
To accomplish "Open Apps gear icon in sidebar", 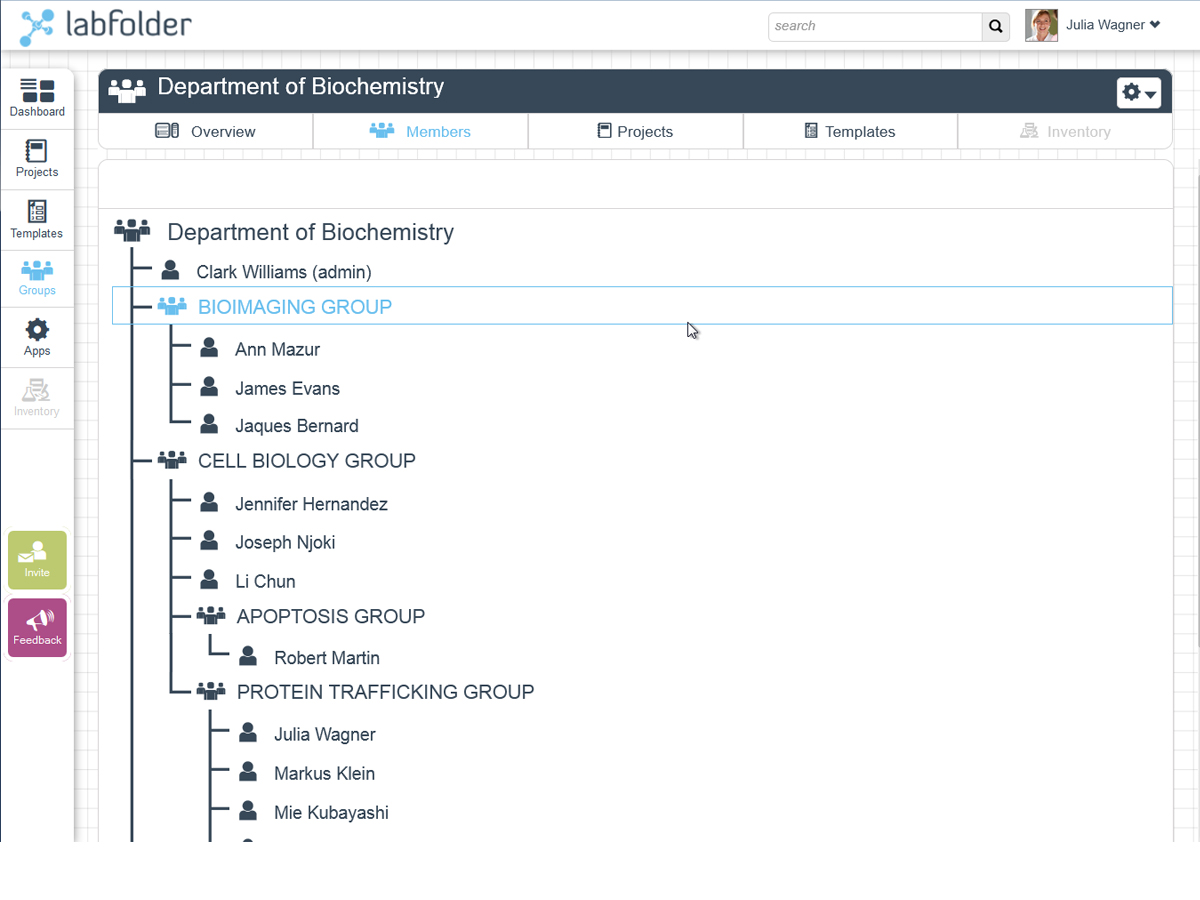I will pyautogui.click(x=37, y=337).
